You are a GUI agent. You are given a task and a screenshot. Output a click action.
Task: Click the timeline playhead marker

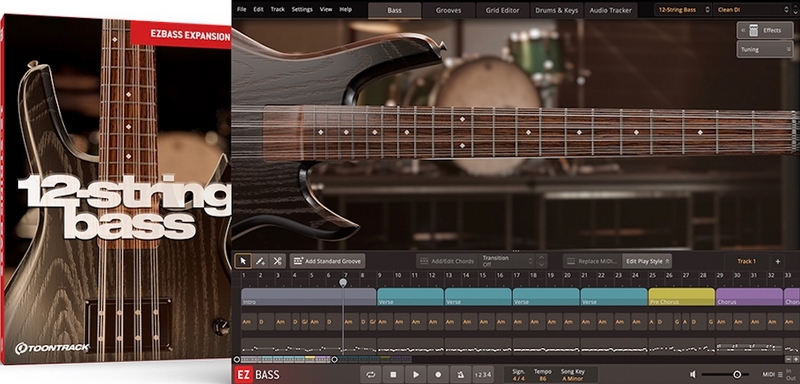click(x=343, y=282)
